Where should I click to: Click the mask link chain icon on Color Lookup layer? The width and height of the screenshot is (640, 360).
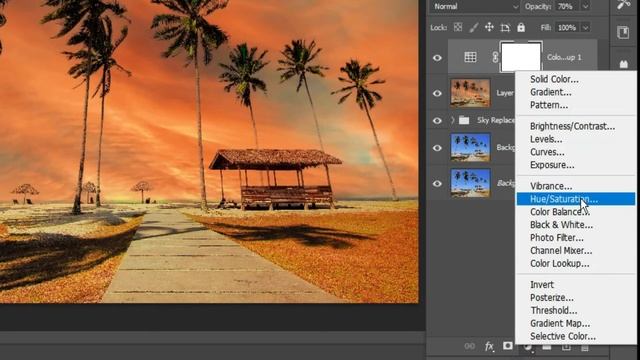(x=495, y=57)
